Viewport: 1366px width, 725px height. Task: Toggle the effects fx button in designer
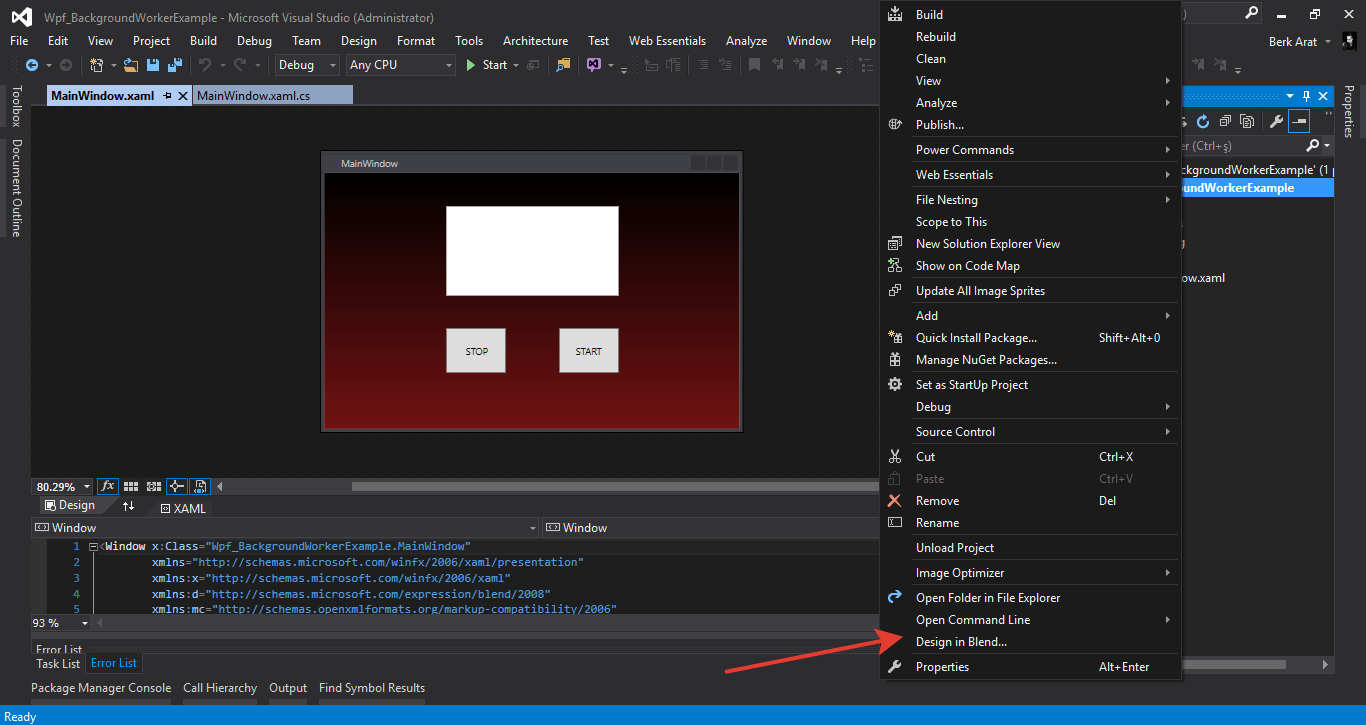pyautogui.click(x=108, y=487)
